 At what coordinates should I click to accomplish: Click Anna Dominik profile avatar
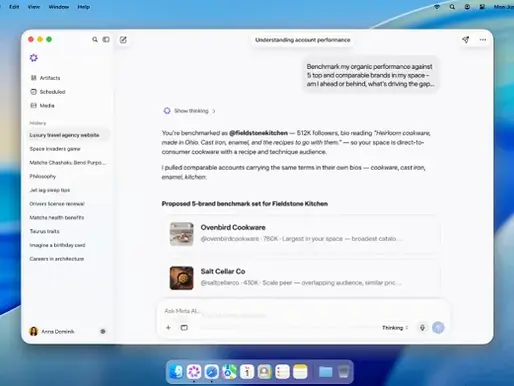(x=34, y=331)
